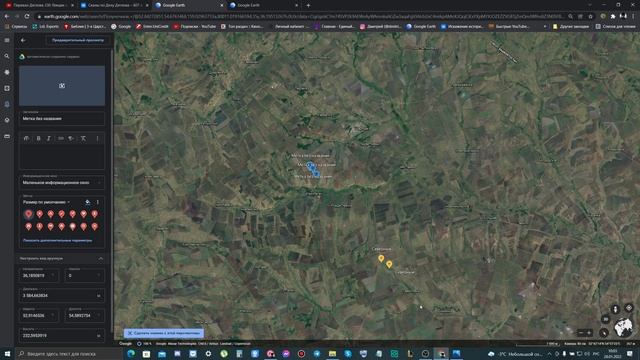Click the latitude field 52.9146526
The image size is (640, 360).
pos(38,315)
